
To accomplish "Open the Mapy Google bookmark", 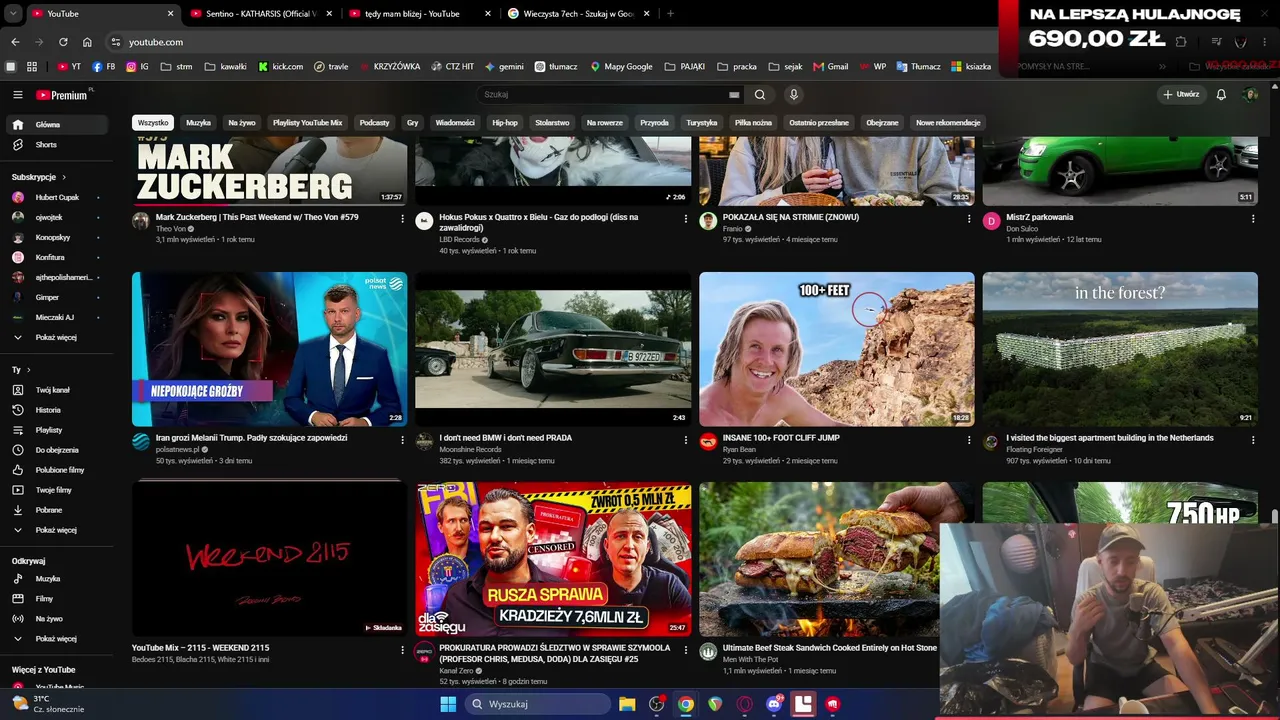I will (x=621, y=67).
